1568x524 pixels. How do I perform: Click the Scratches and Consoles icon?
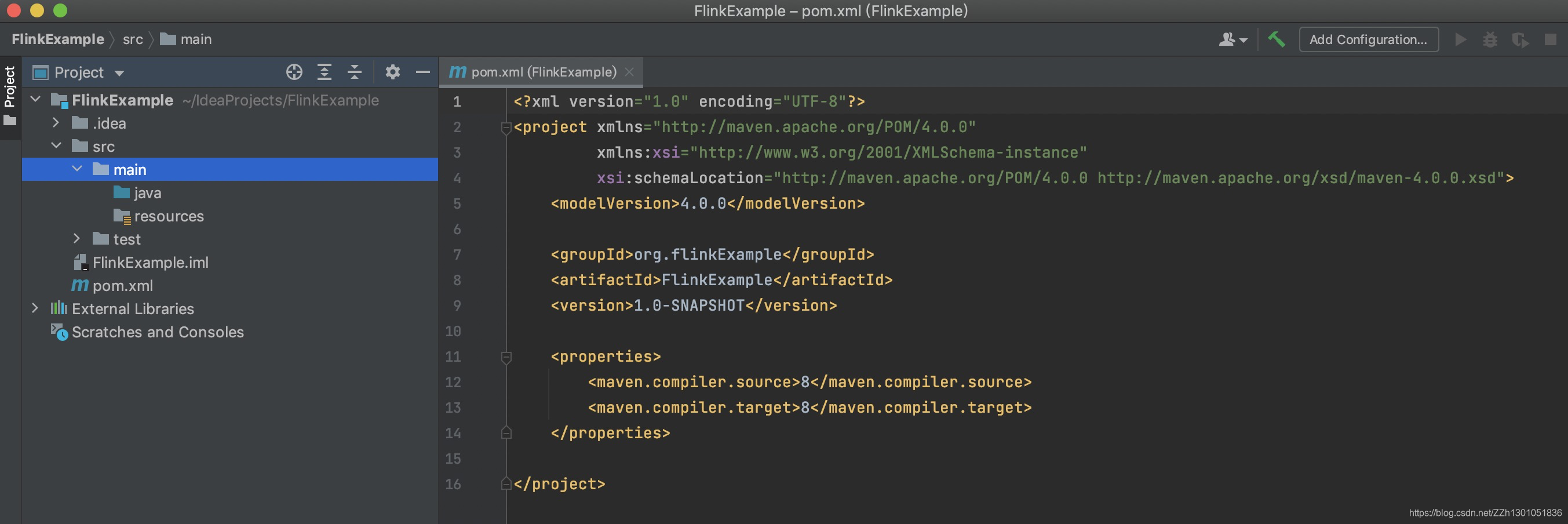[59, 332]
